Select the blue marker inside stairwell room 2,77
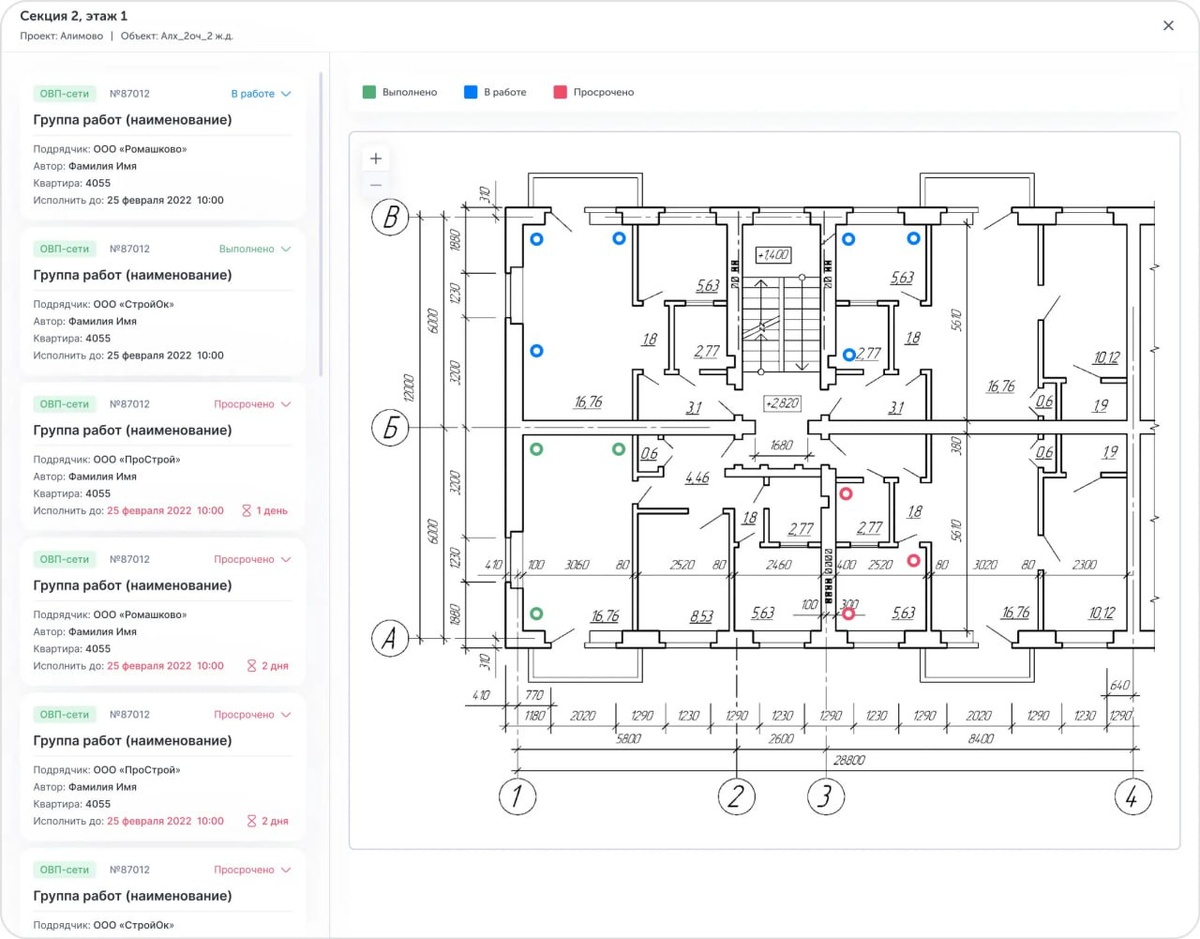 point(849,355)
